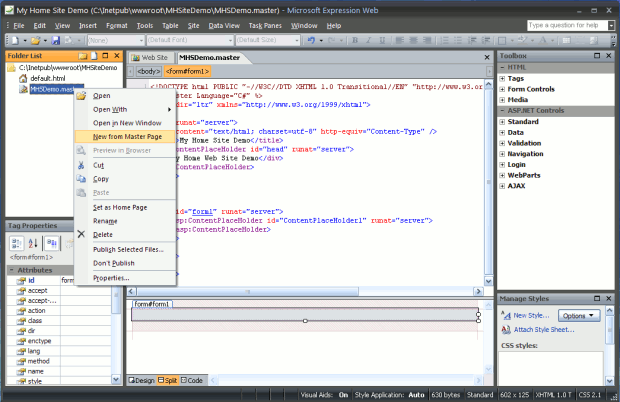
Task: Click the New Style link
Action: (x=531, y=315)
